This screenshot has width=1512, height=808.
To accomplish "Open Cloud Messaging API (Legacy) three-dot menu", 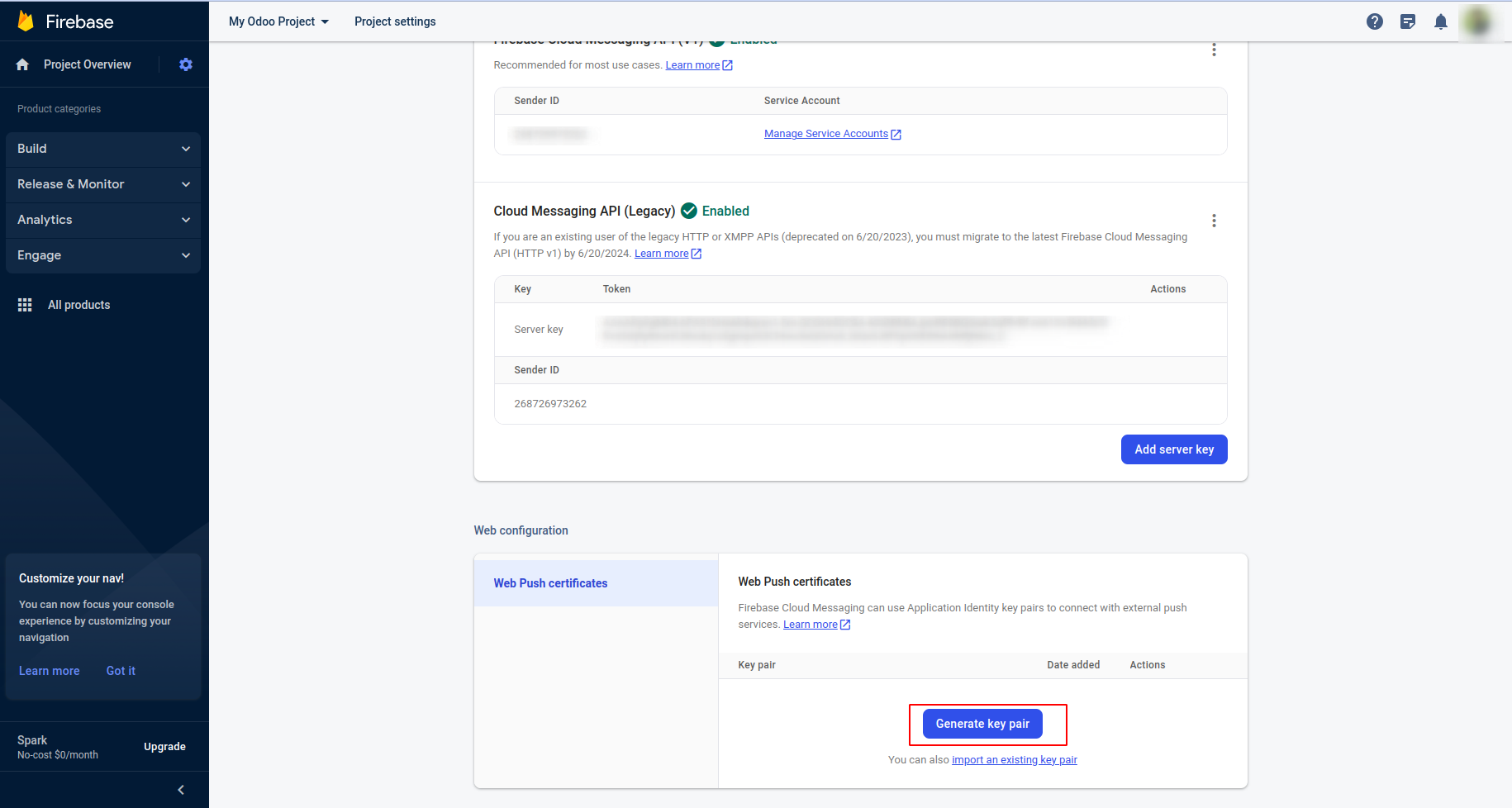I will [x=1214, y=221].
